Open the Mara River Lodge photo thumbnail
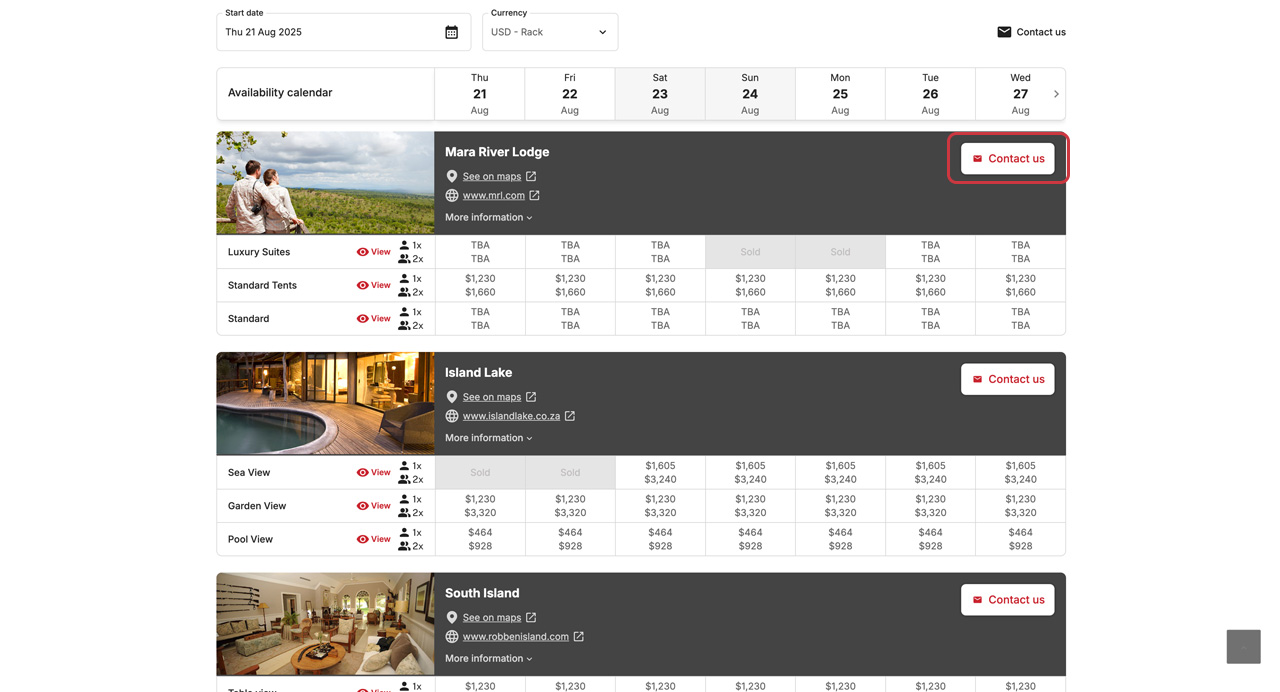 tap(325, 183)
